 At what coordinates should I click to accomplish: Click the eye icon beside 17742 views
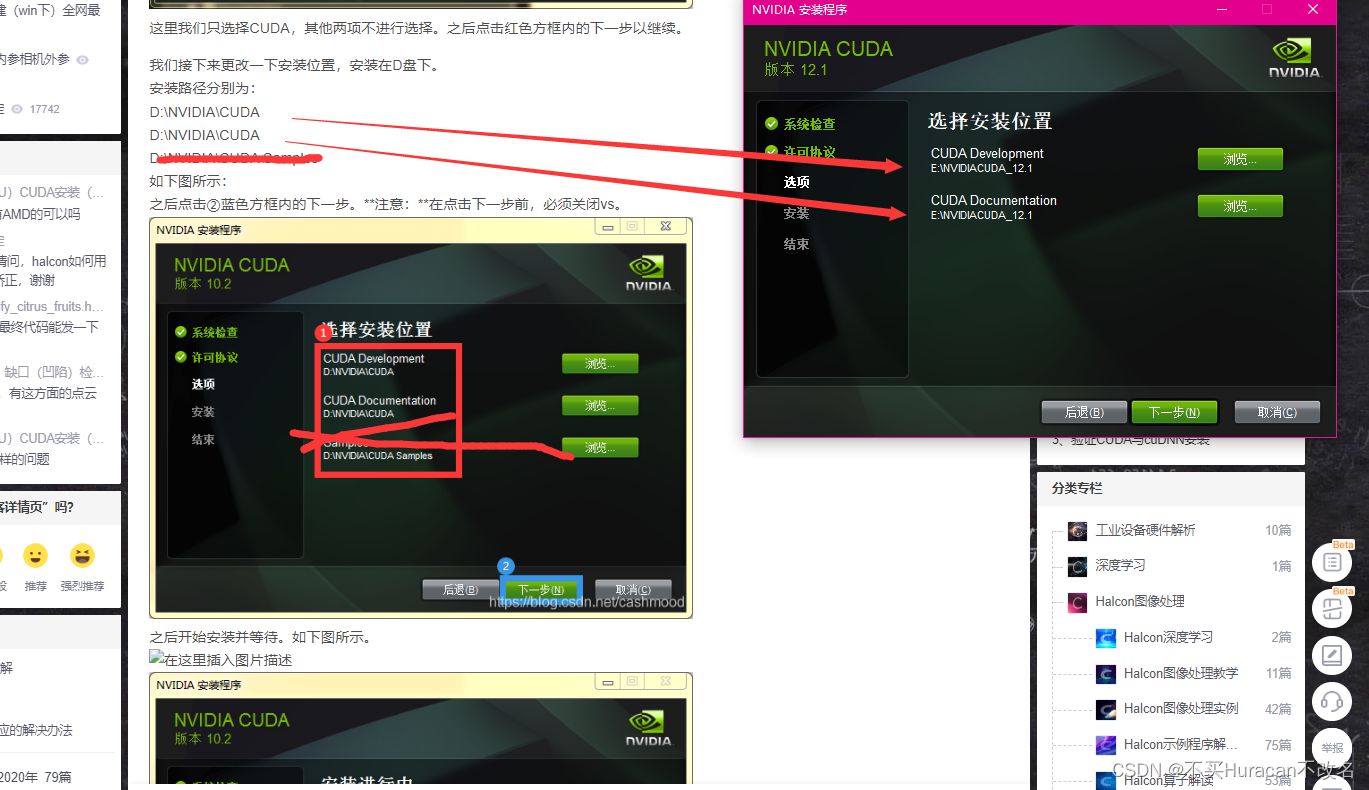click(x=16, y=109)
